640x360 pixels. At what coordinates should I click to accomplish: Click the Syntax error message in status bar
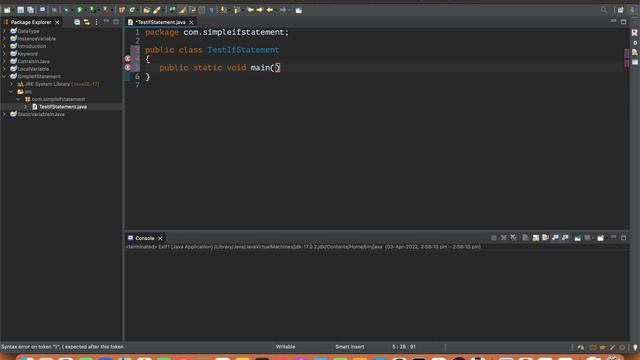click(62, 347)
